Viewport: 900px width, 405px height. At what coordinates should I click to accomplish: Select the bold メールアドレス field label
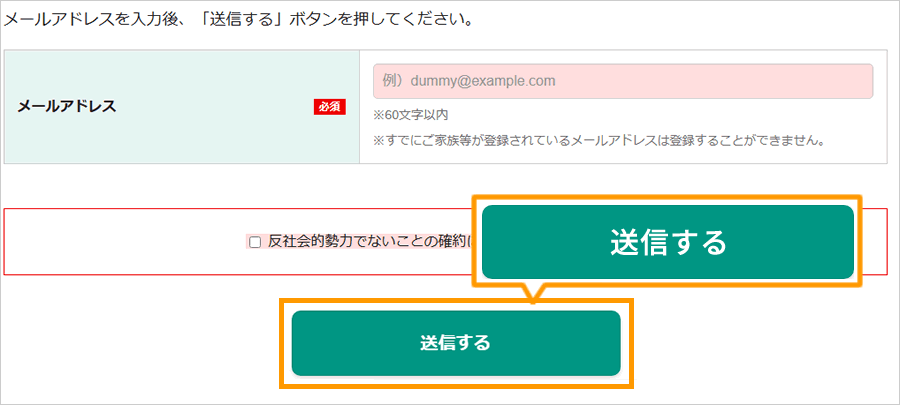coord(67,106)
